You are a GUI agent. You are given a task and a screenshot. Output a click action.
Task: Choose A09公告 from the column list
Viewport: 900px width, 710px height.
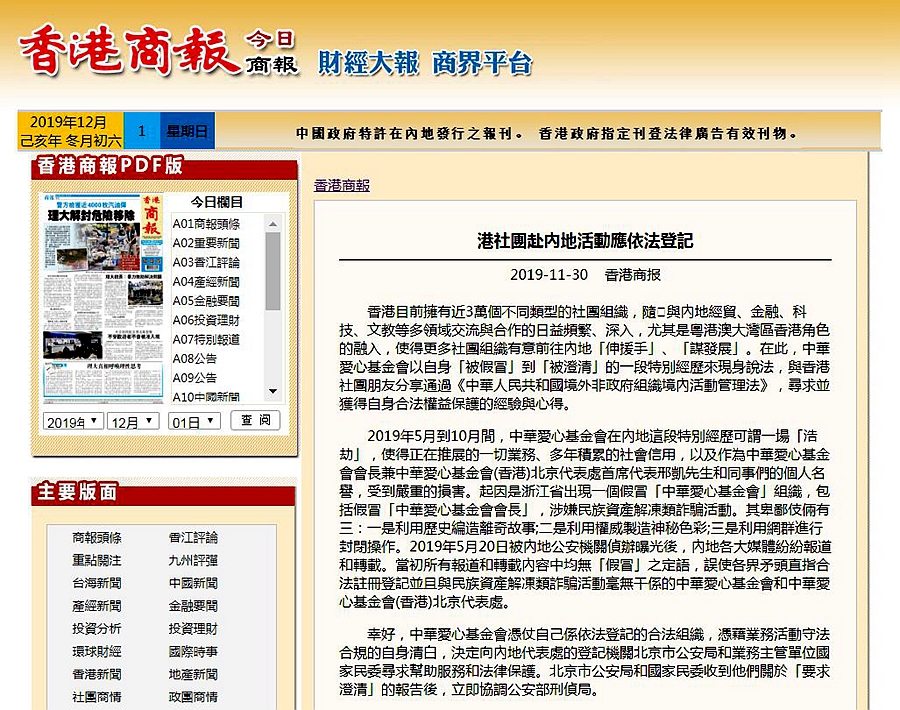(x=195, y=378)
